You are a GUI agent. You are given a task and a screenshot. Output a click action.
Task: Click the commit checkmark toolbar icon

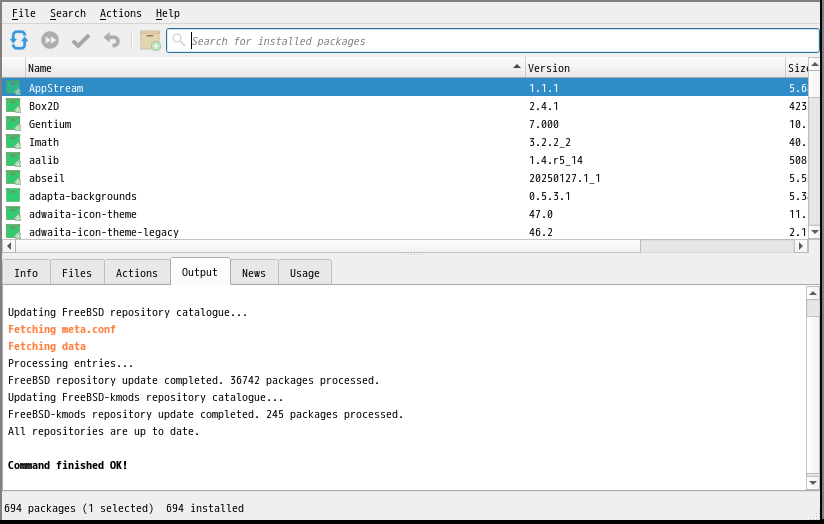click(81, 40)
